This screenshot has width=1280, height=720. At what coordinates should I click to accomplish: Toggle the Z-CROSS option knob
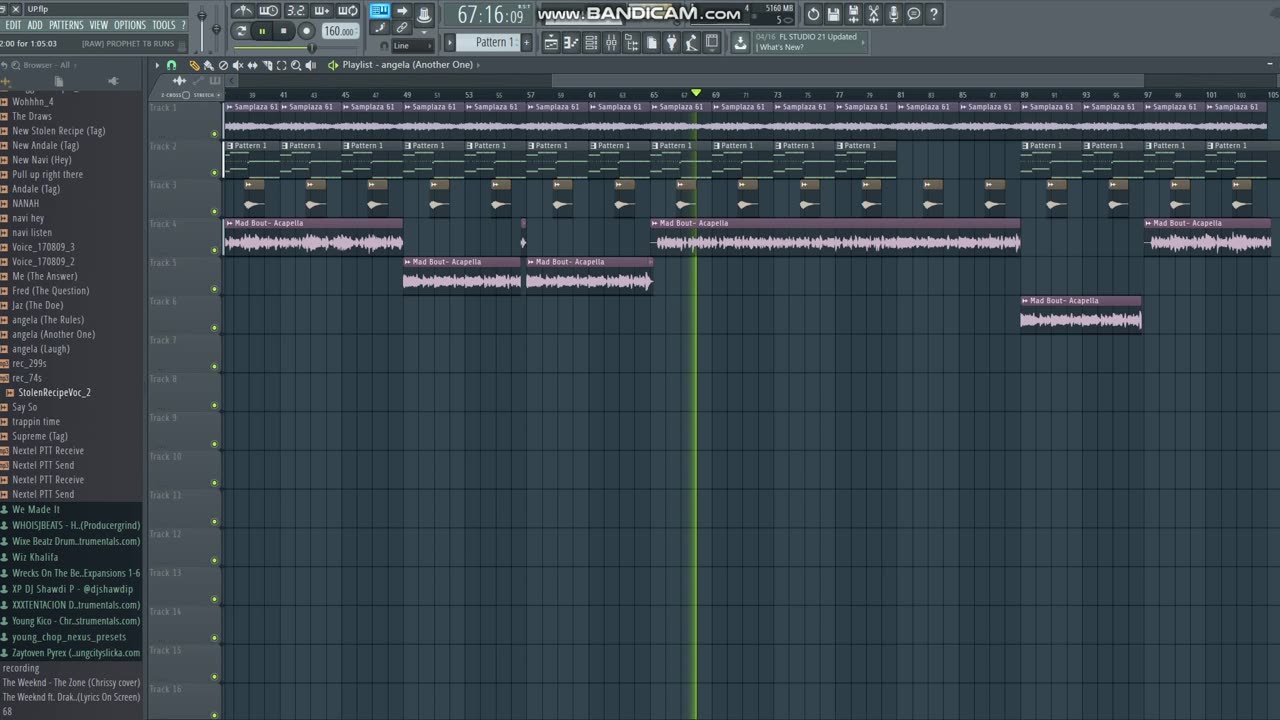tap(186, 95)
